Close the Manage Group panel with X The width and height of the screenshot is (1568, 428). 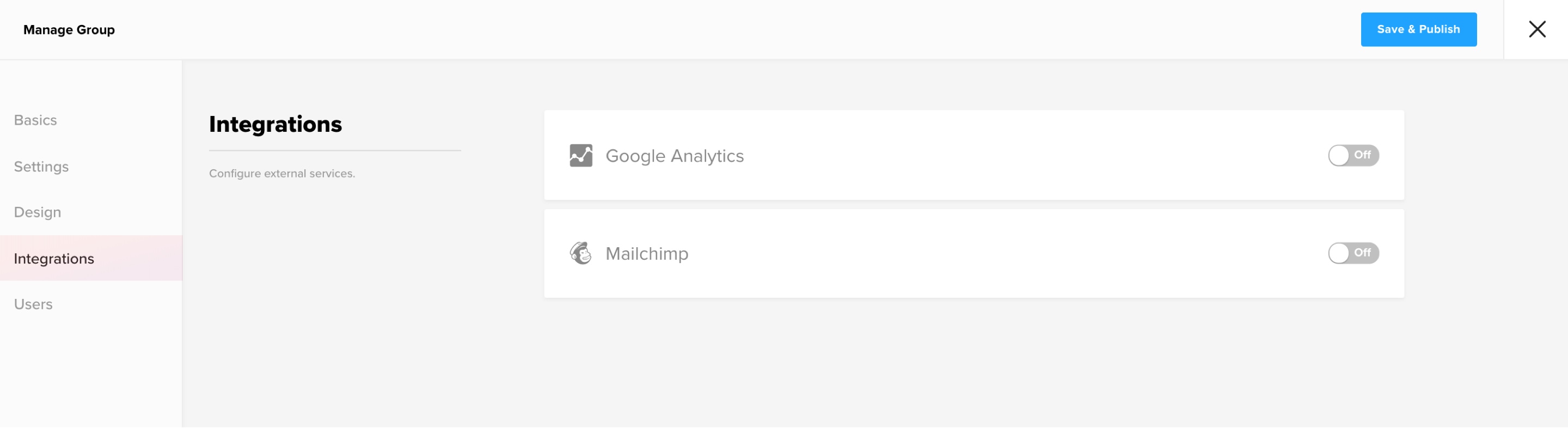(1536, 29)
